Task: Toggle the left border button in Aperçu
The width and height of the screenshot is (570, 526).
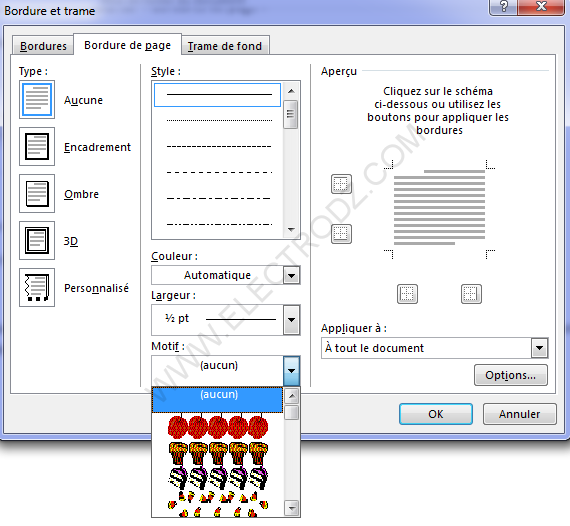Action: (x=407, y=294)
